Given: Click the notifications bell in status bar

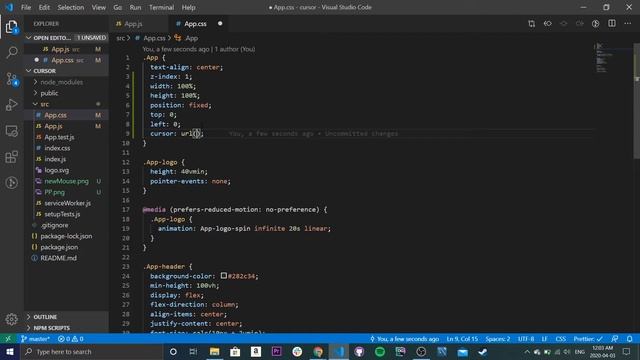Looking at the screenshot, I should [x=629, y=339].
